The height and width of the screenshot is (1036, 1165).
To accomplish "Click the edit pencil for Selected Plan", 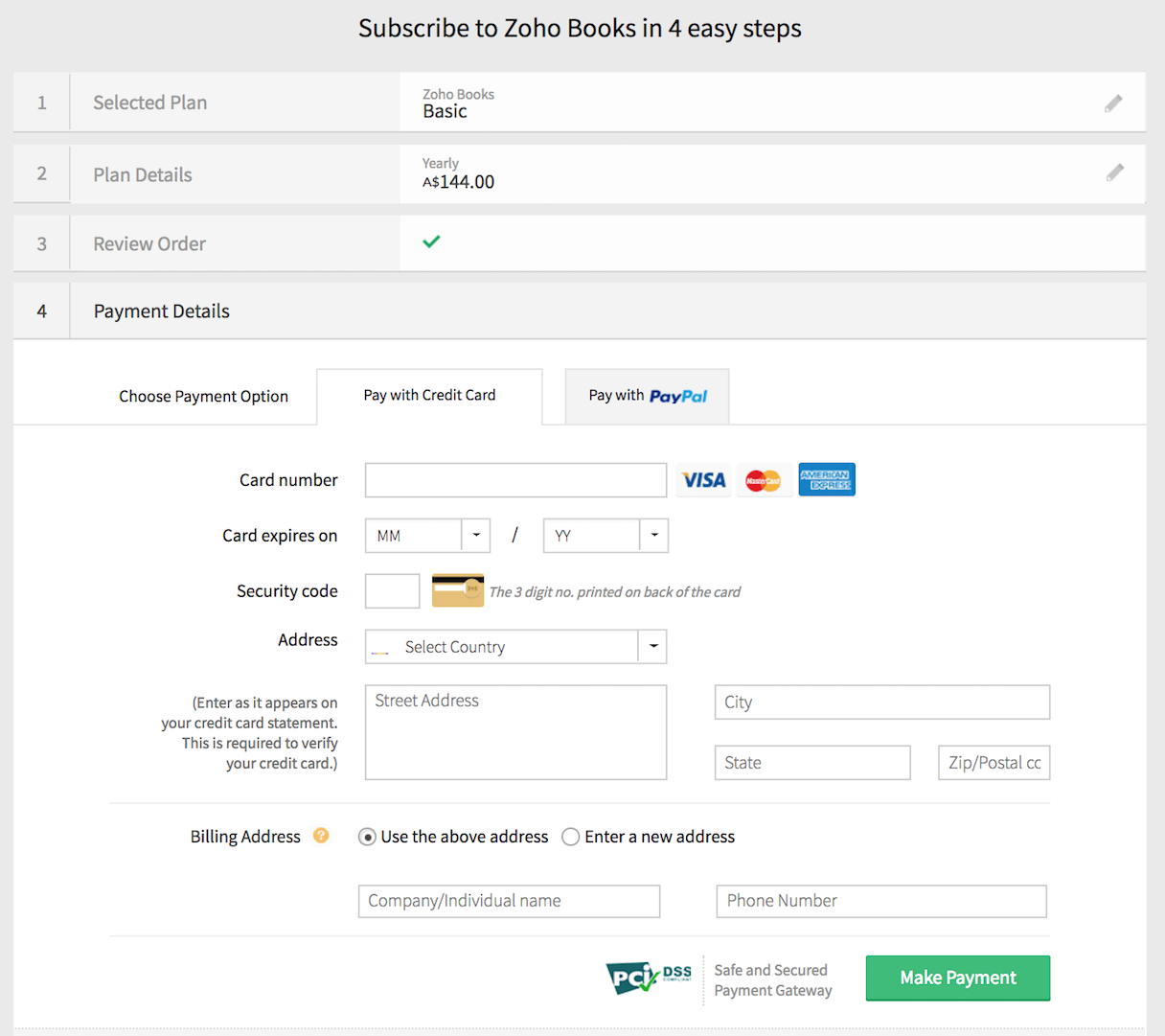I will click(x=1113, y=103).
